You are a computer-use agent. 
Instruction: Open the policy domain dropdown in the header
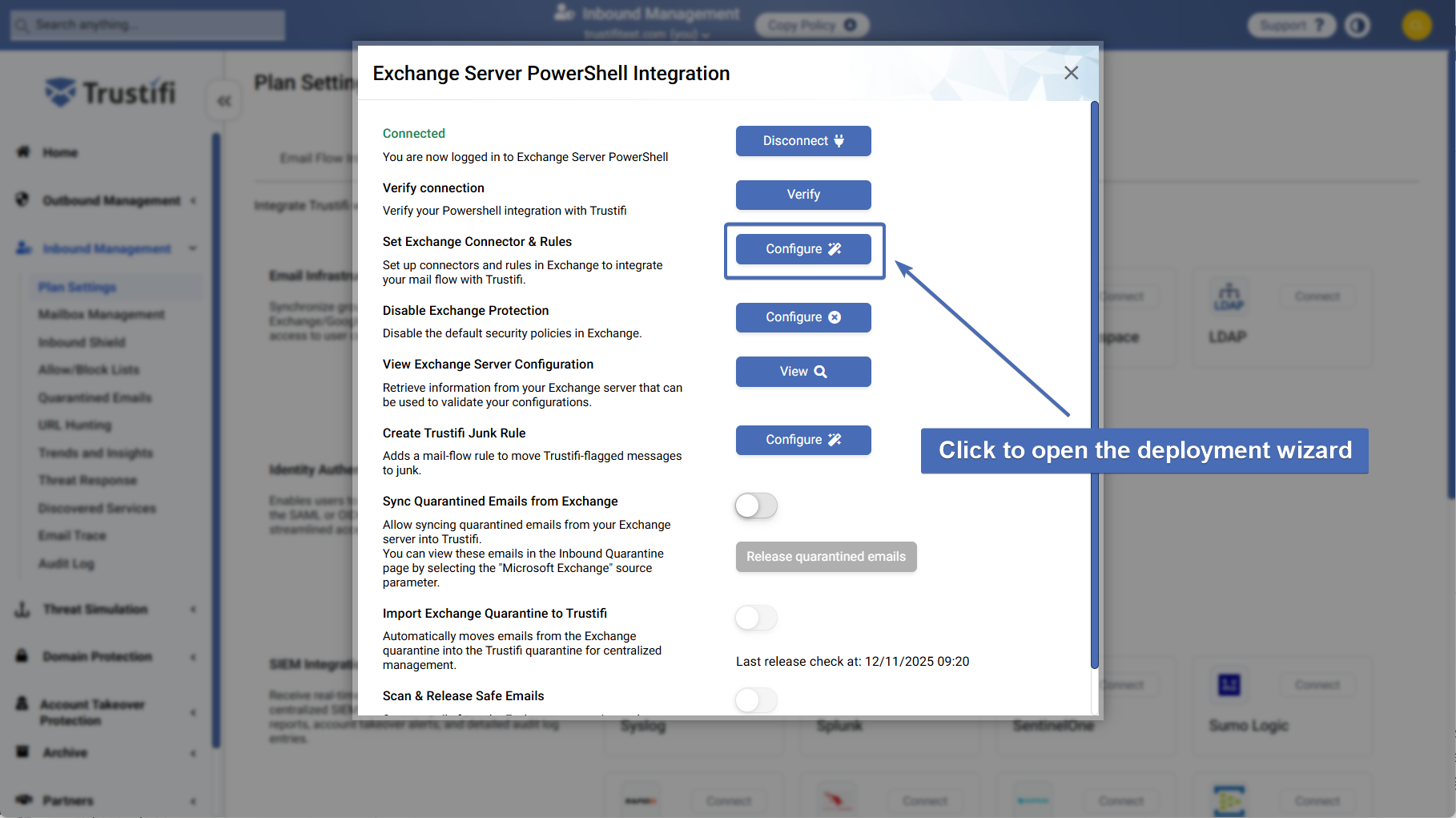pyautogui.click(x=647, y=34)
